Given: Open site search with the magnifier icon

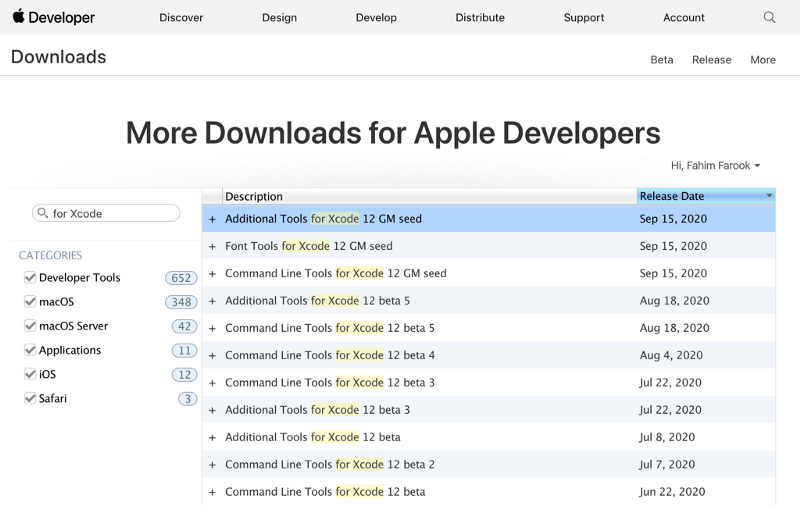Looking at the screenshot, I should tap(769, 17).
